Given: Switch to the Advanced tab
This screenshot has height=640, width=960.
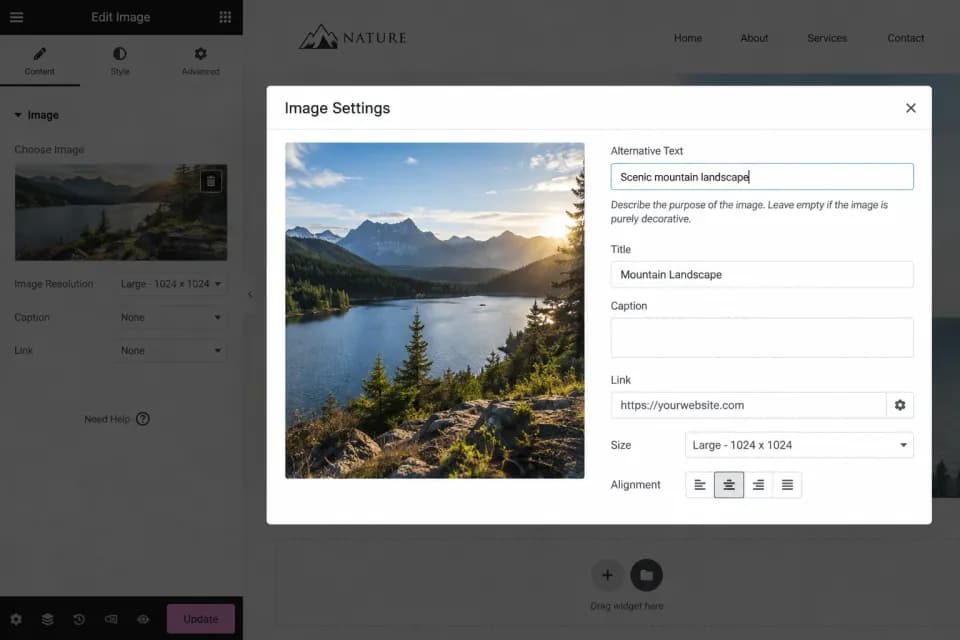Looking at the screenshot, I should [200, 61].
